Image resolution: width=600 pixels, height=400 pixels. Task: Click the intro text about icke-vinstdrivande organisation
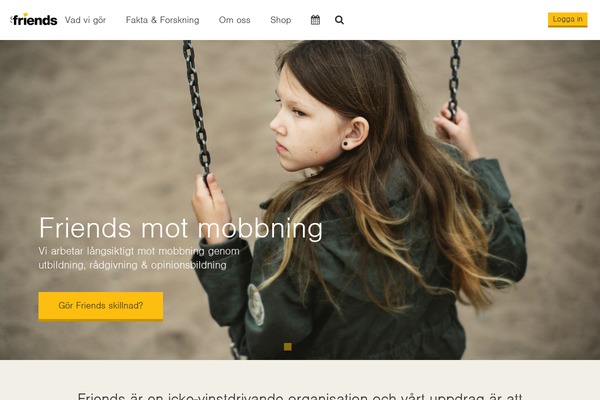[x=300, y=396]
